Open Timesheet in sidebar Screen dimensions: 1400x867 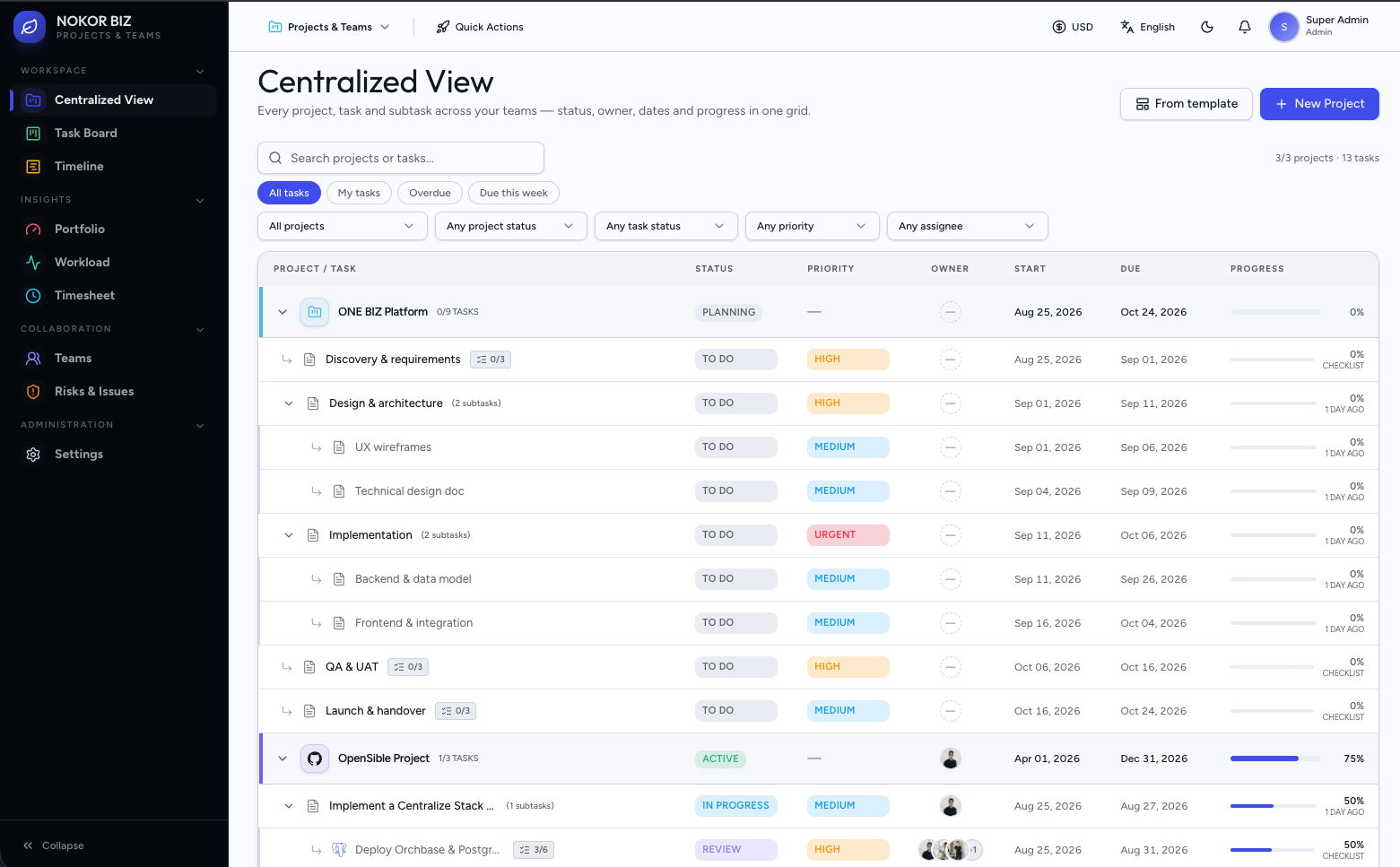click(x=113, y=295)
